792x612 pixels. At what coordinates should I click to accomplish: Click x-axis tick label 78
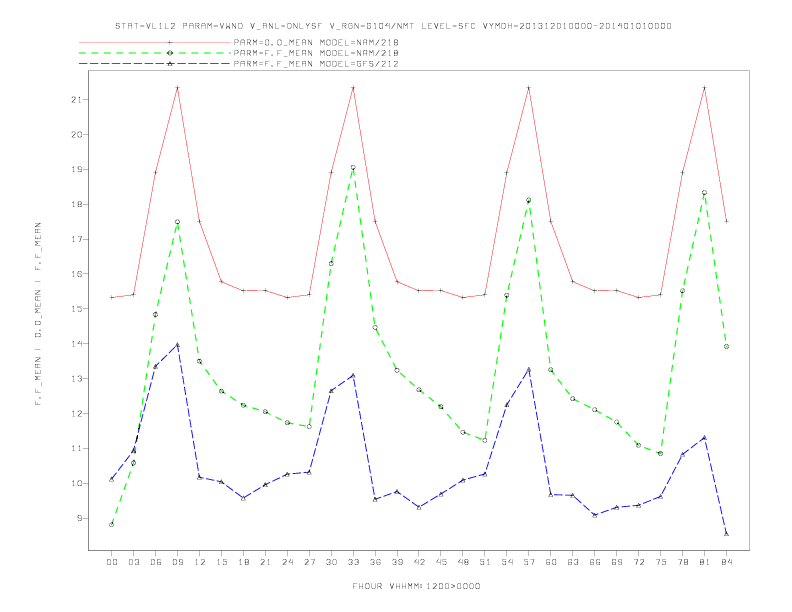[682, 562]
